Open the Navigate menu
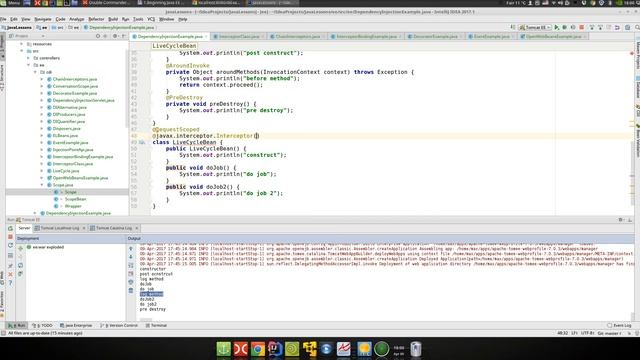Image resolution: width=640 pixels, height=360 pixels. pyautogui.click(x=42, y=19)
